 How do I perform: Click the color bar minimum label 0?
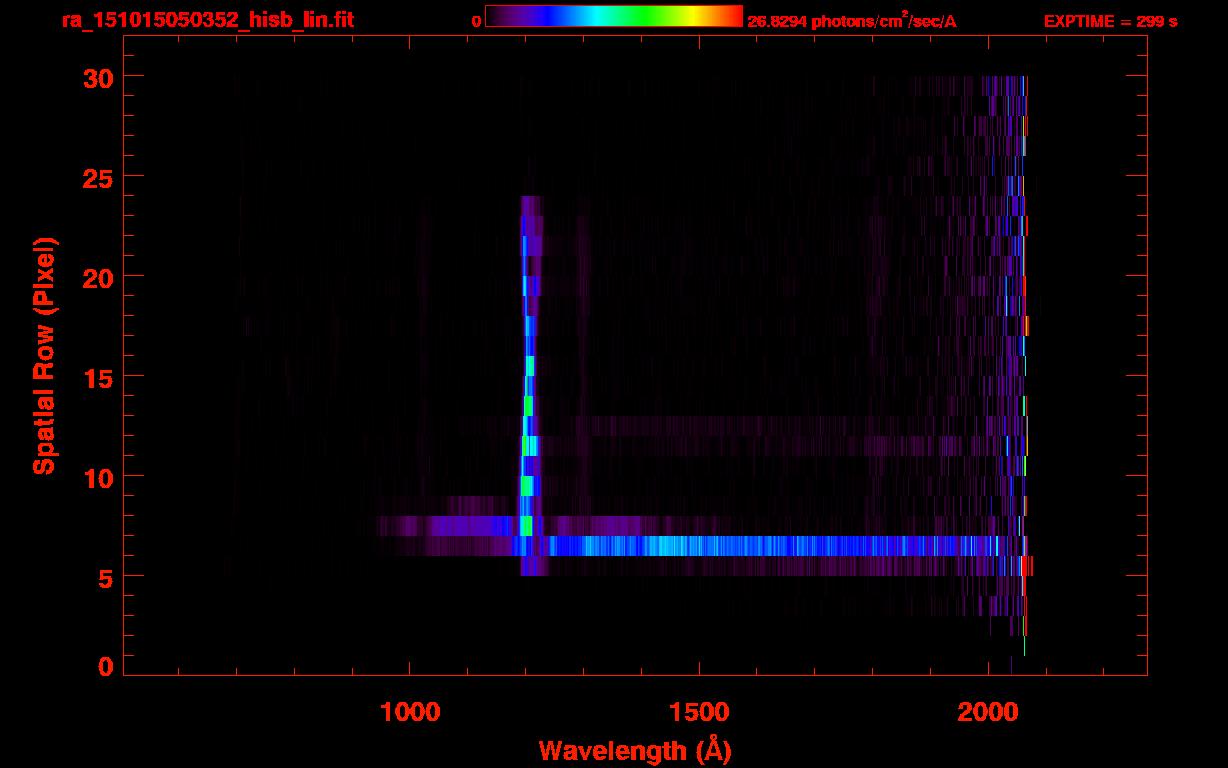tap(476, 21)
